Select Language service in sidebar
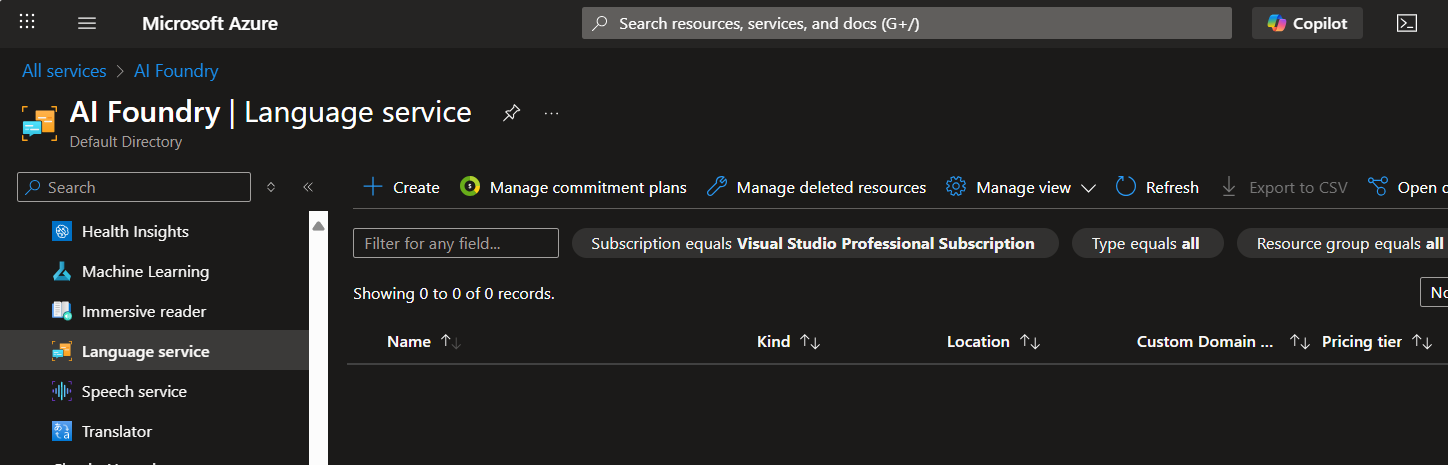 [154, 351]
